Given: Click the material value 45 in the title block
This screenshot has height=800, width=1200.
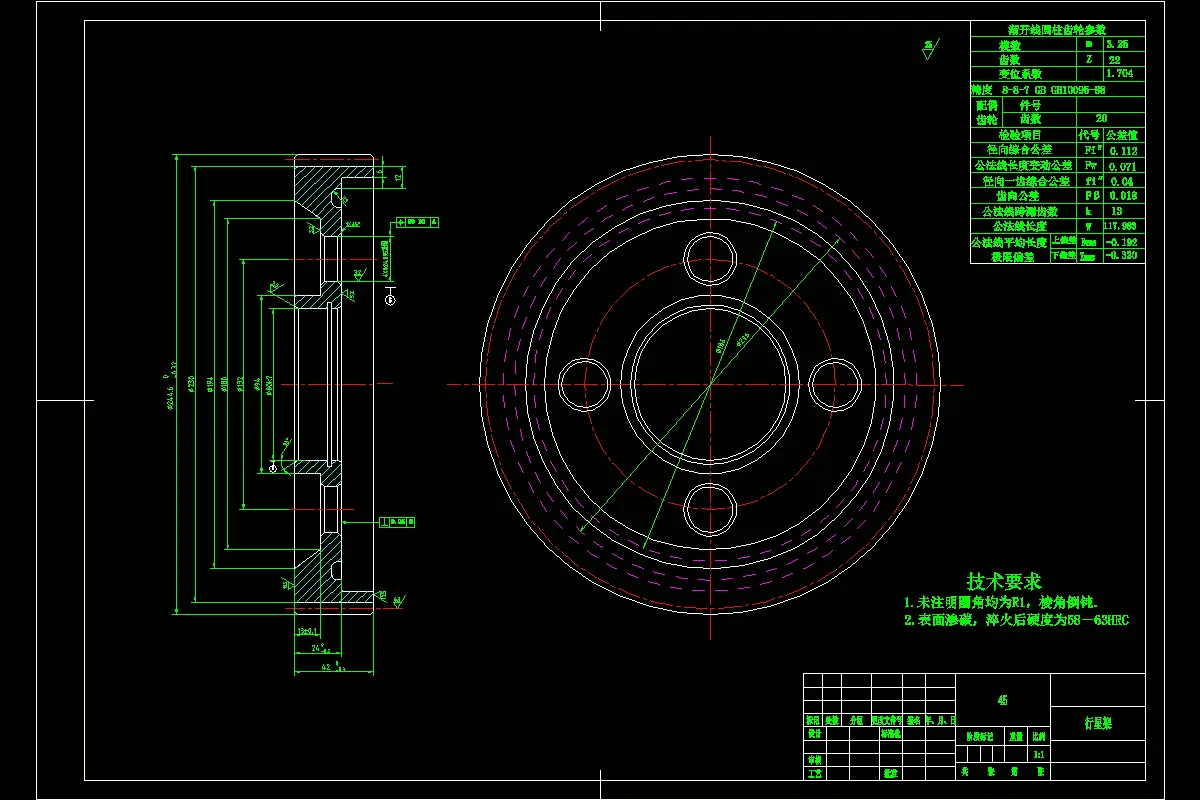Looking at the screenshot, I should click(1002, 700).
